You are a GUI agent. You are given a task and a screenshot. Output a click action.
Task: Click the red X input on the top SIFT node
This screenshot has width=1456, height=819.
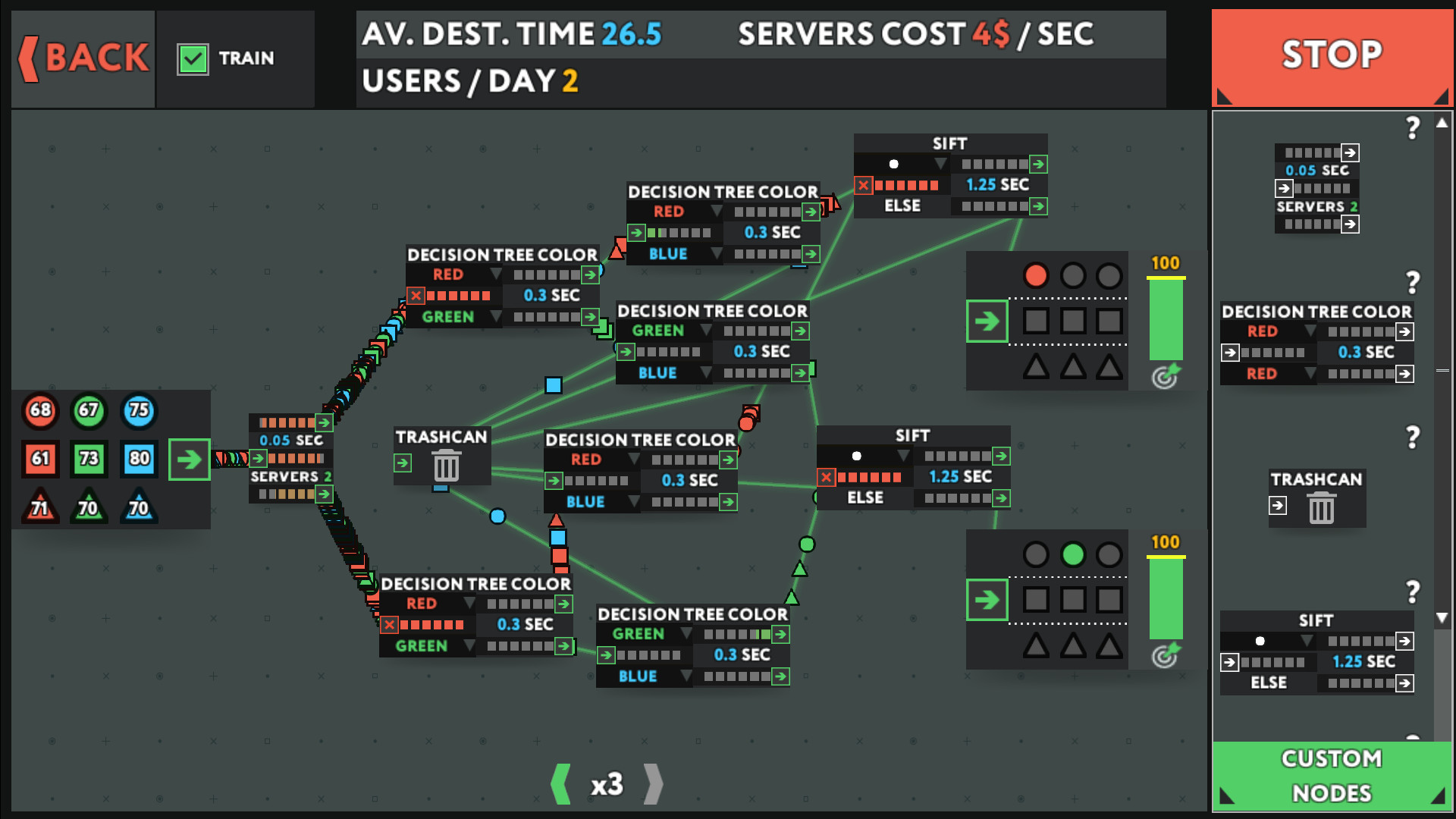tap(863, 185)
